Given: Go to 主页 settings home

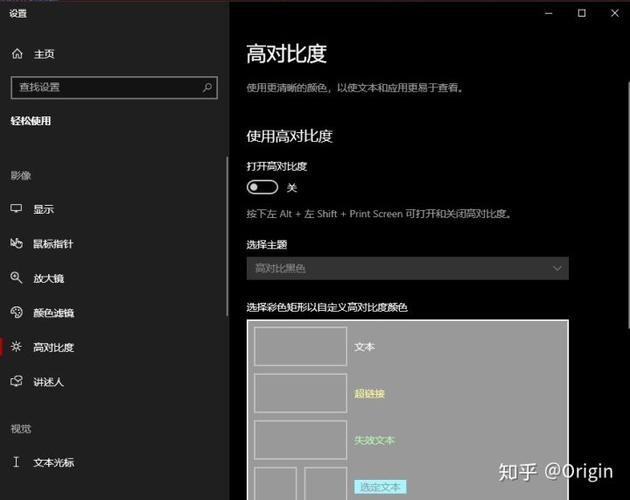Looking at the screenshot, I should [44, 54].
